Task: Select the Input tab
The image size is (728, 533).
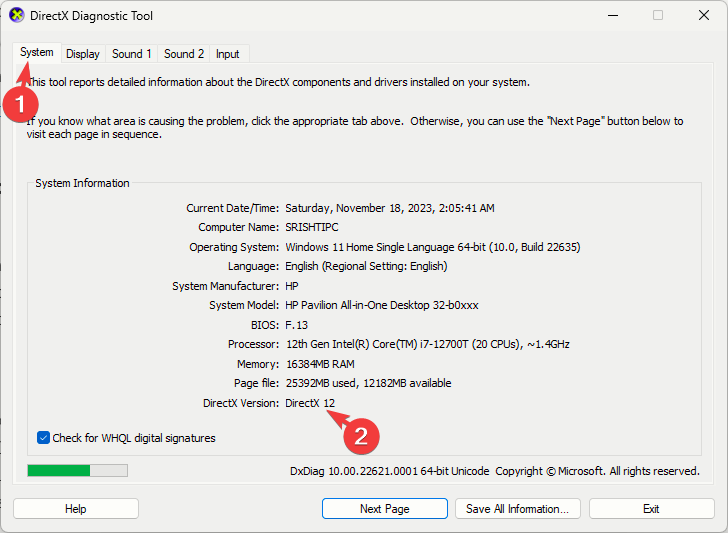Action: (228, 54)
